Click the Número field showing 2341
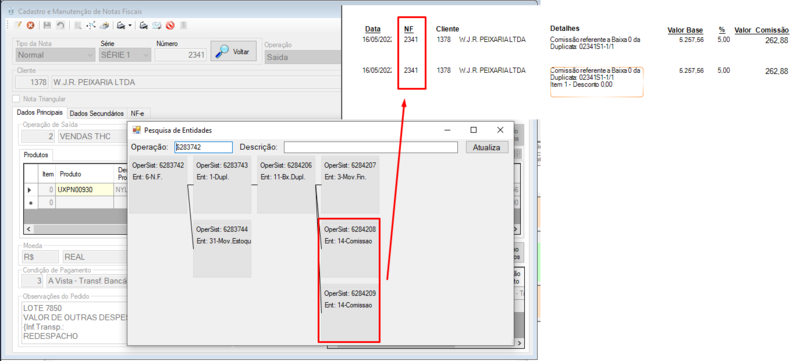The image size is (800, 361). [x=181, y=55]
